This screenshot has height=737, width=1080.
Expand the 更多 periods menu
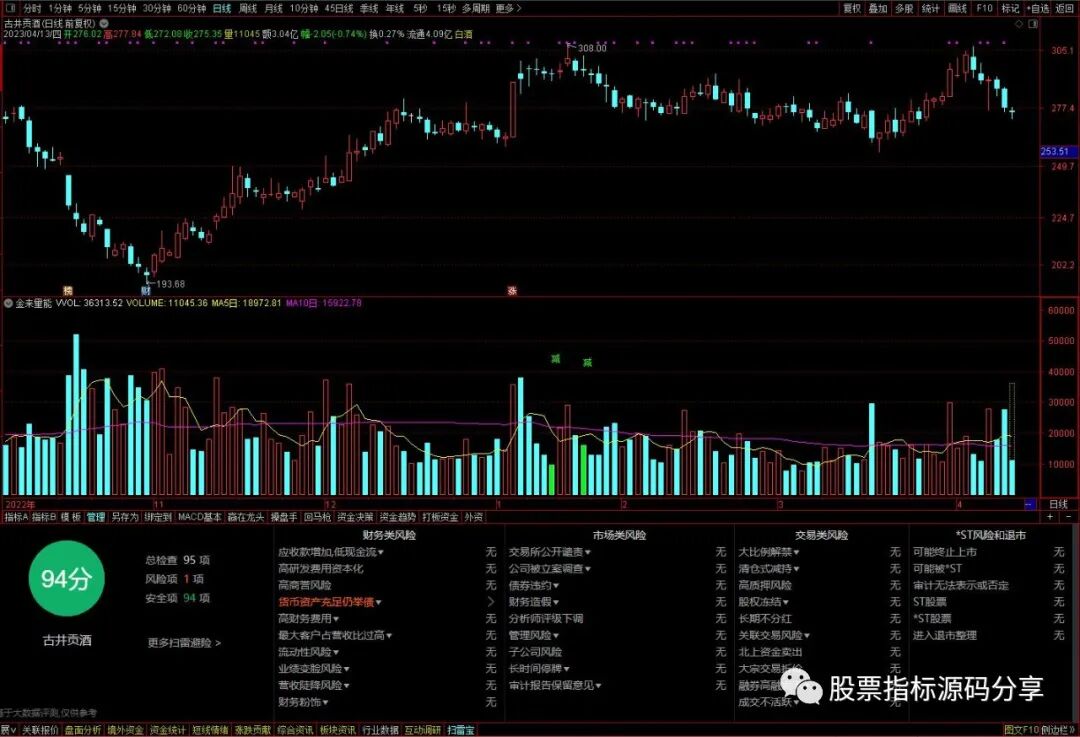[508, 8]
